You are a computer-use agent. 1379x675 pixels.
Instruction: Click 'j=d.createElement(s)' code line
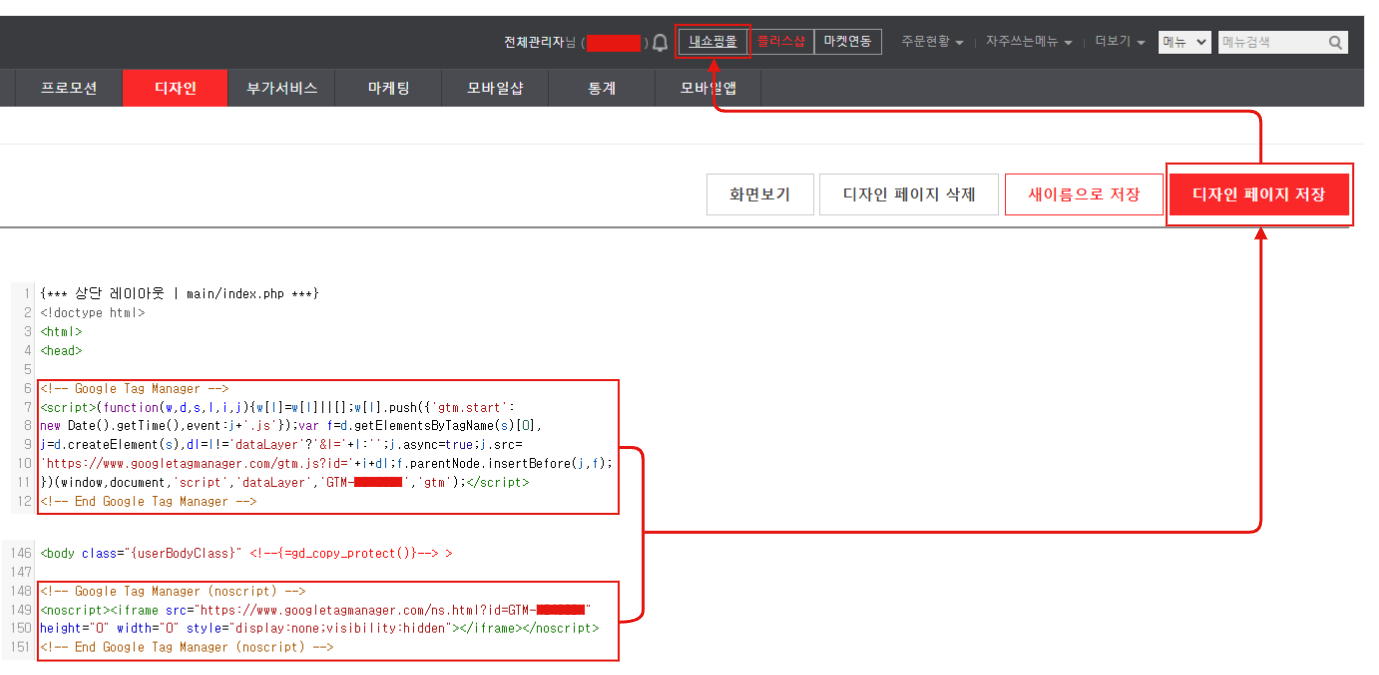click(x=281, y=444)
